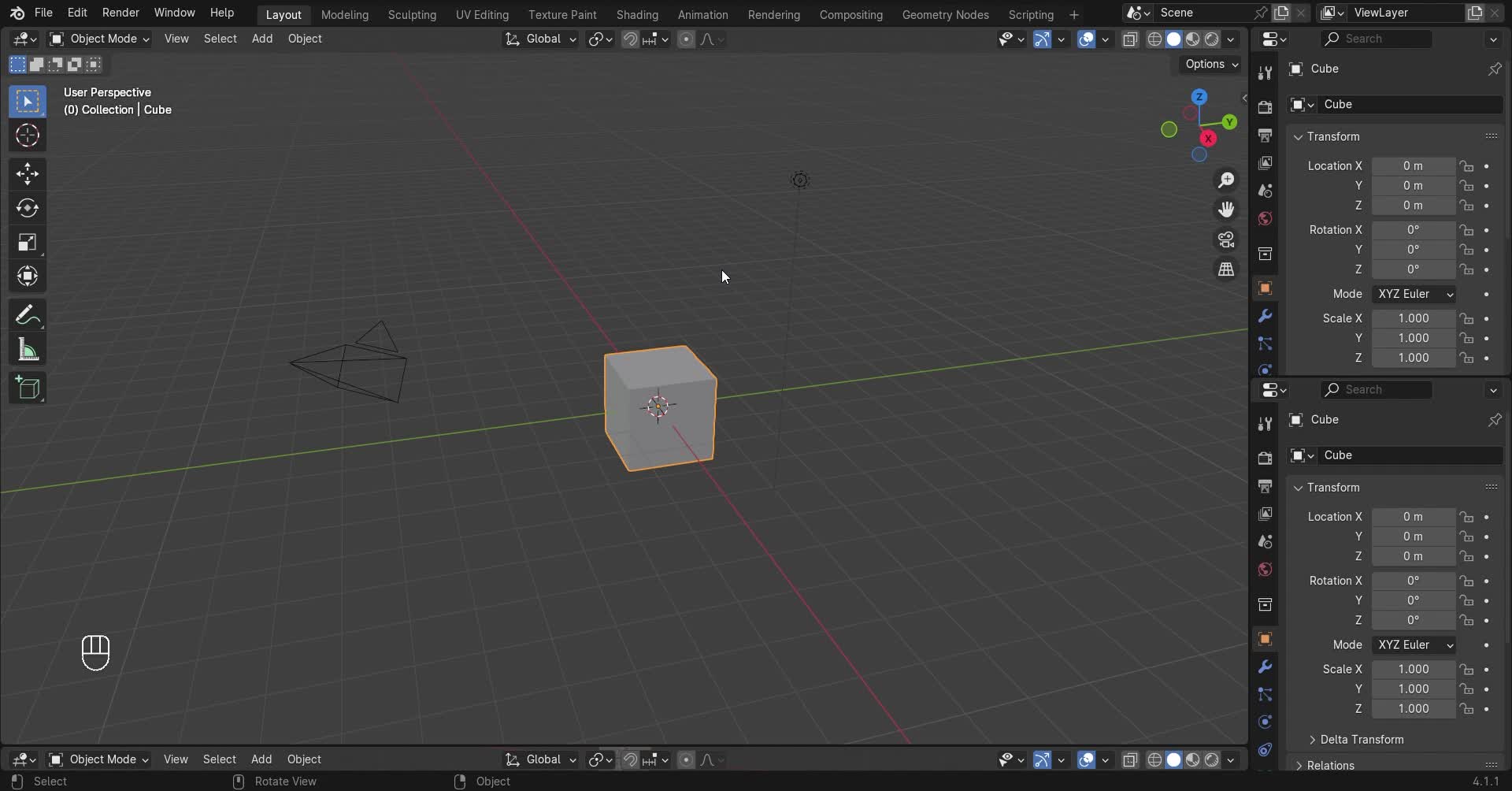Toggle show overlays in top header
The width and height of the screenshot is (1512, 791).
click(x=1086, y=39)
